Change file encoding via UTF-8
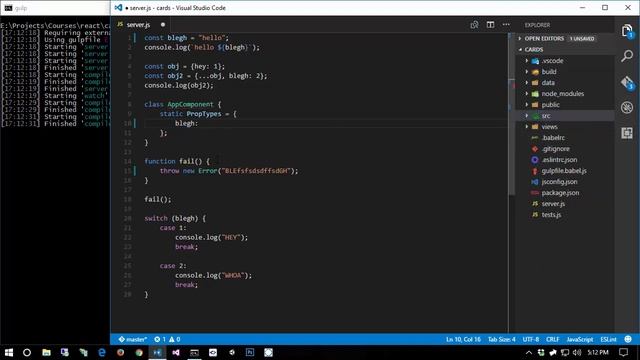Image resolution: width=640 pixels, height=360 pixels. click(x=531, y=339)
